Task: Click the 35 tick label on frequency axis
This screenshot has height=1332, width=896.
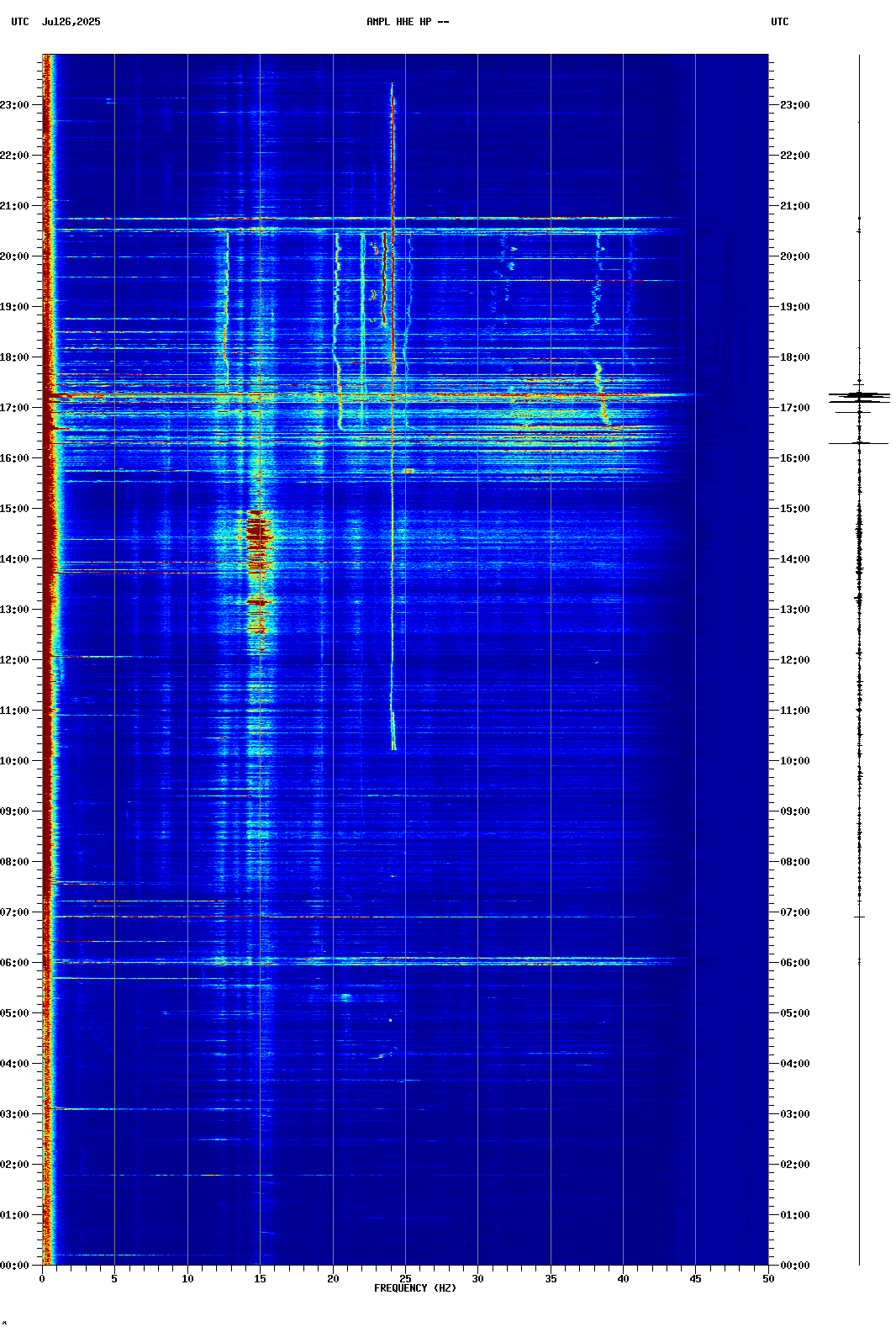Action: [x=551, y=1279]
